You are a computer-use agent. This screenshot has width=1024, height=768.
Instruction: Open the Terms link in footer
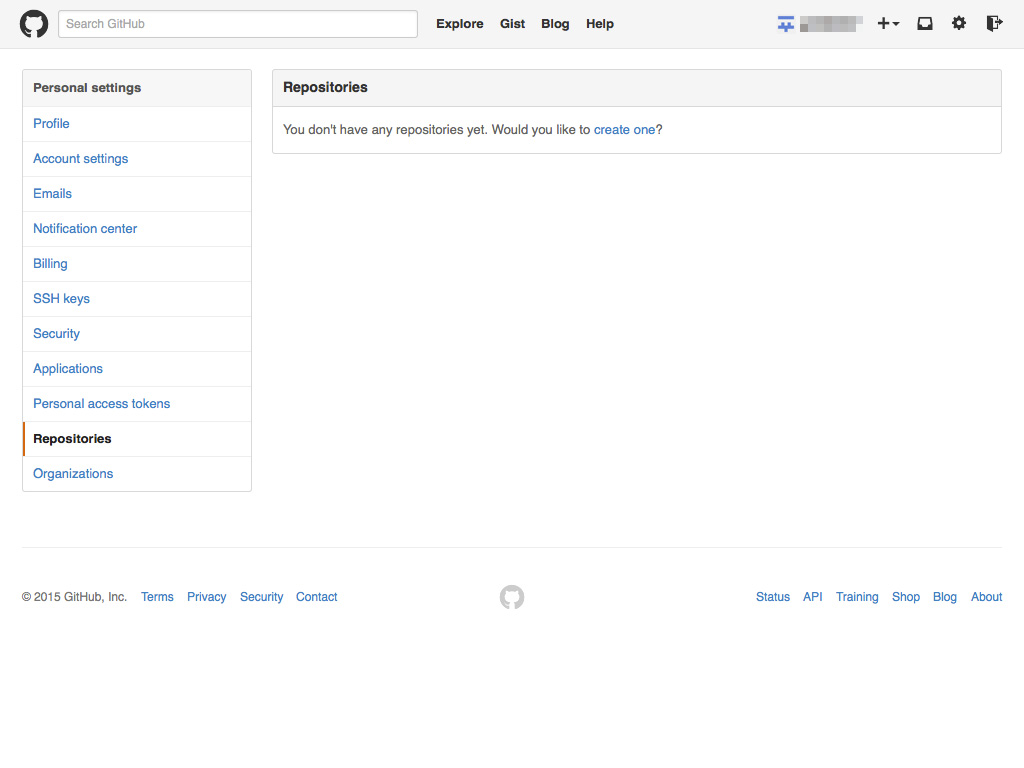point(157,597)
